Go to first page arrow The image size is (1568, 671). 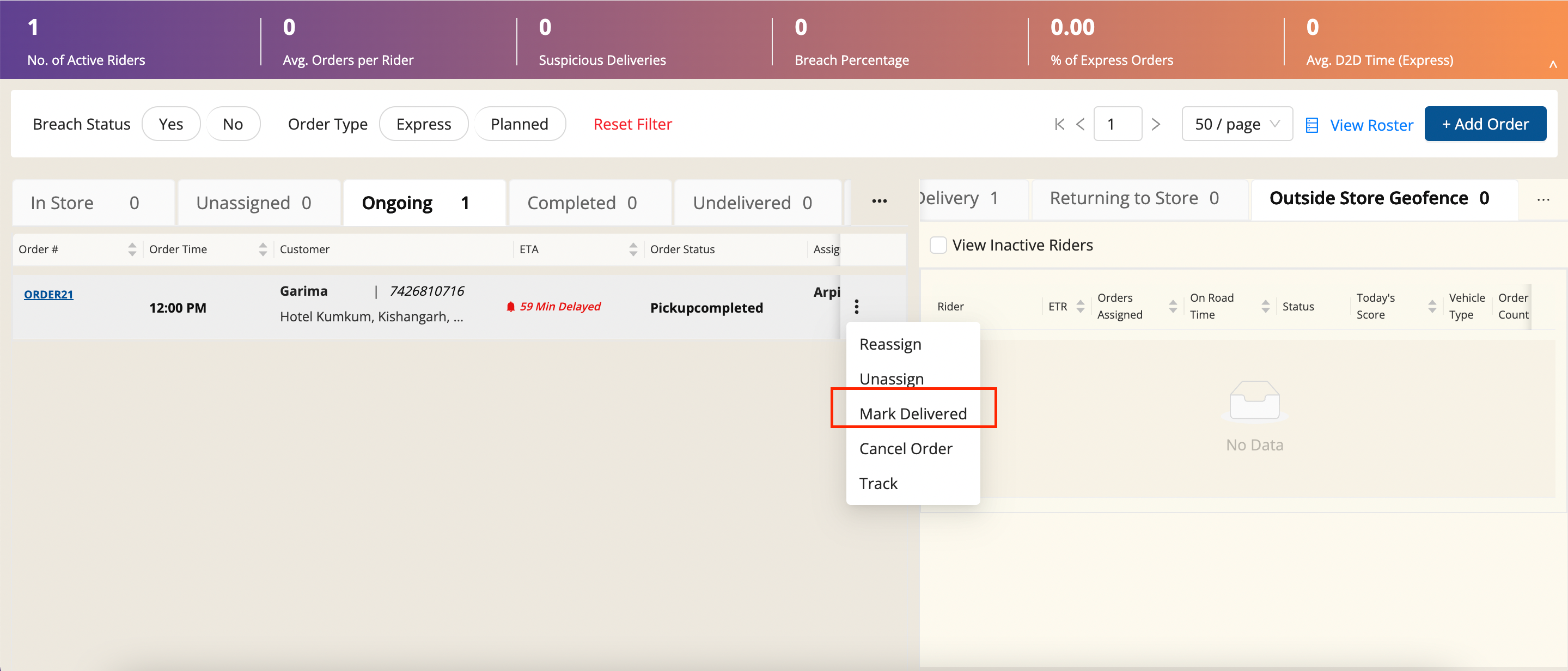(1059, 124)
